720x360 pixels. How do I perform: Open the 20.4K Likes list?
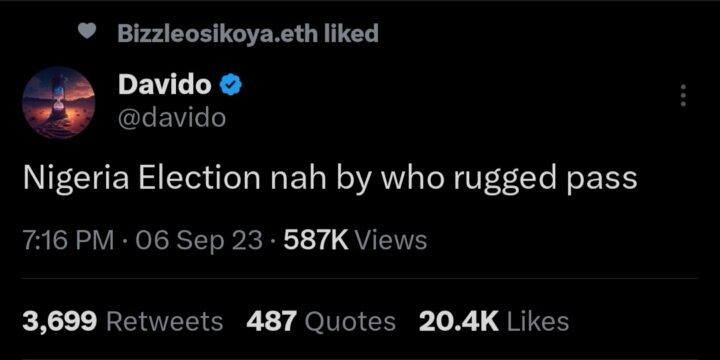pyautogui.click(x=494, y=321)
